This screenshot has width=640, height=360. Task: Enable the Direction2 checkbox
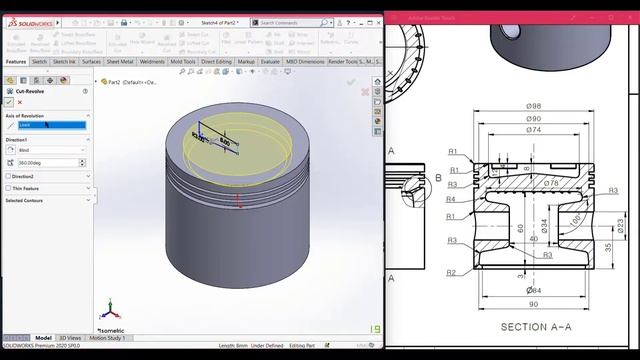point(8,176)
